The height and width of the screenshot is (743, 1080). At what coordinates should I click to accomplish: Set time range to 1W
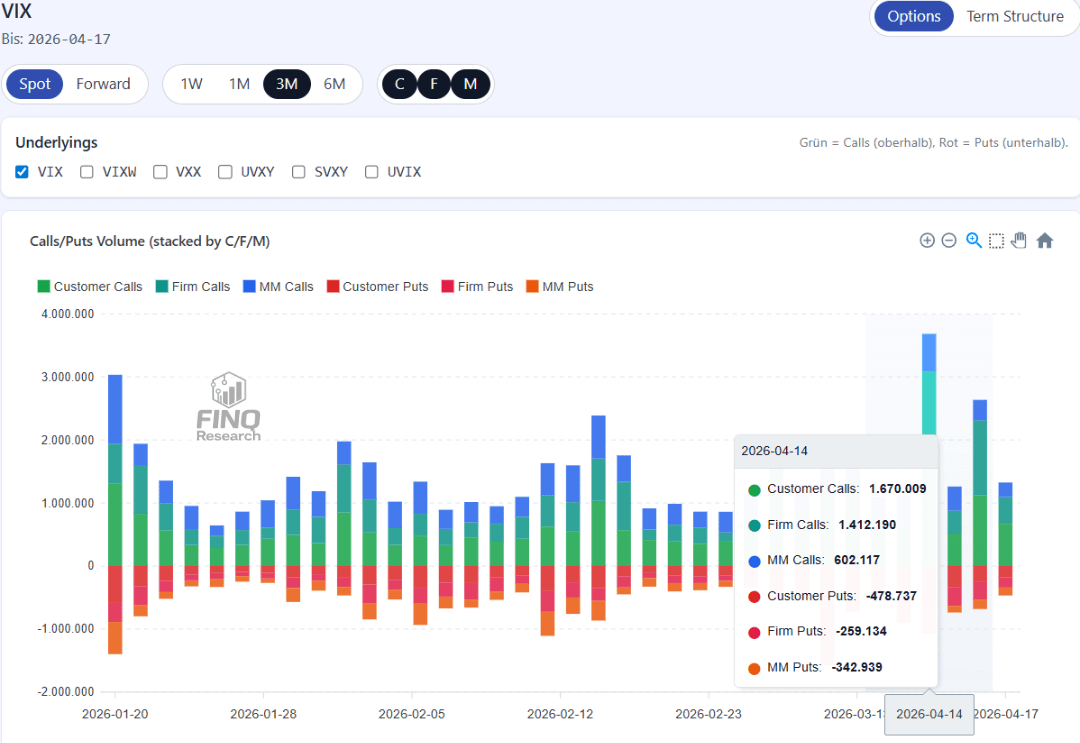(x=191, y=84)
